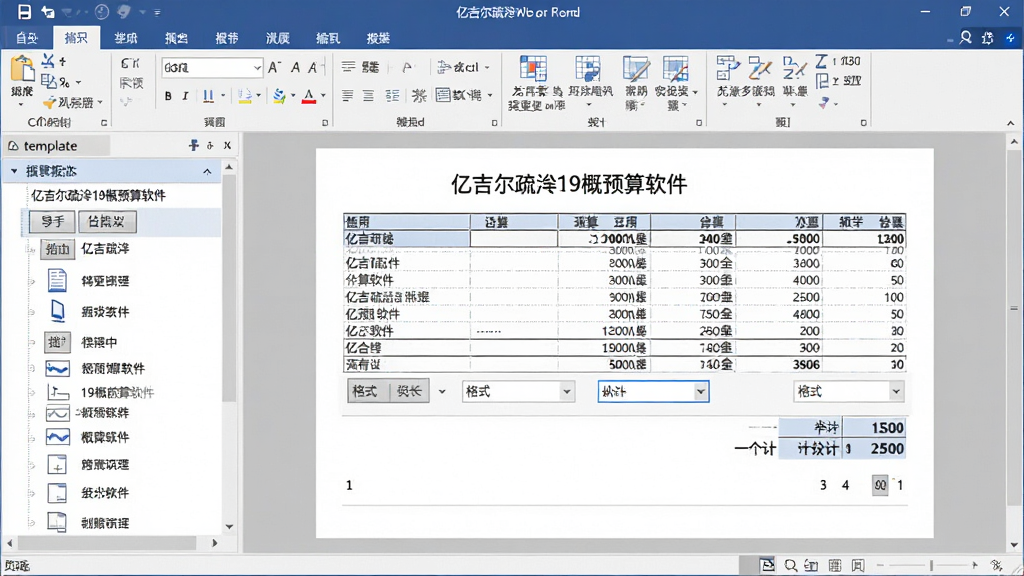
Task: Click the third icon in the right-most ribbon group
Action: coord(794,69)
